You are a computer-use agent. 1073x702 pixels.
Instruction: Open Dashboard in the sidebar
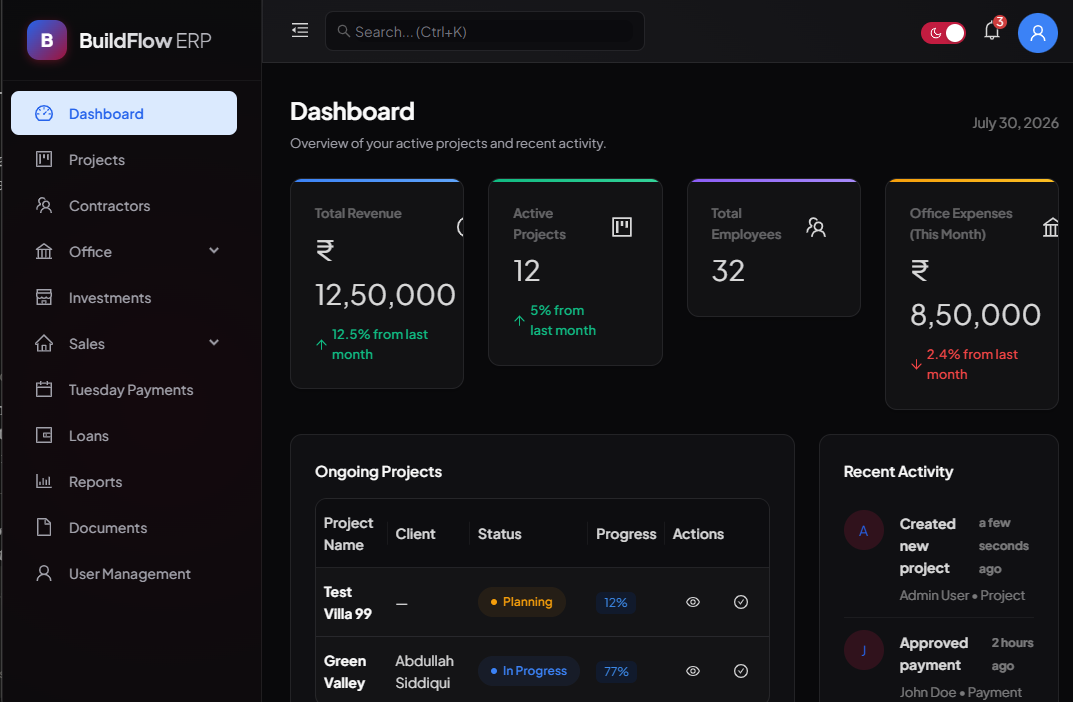[x=124, y=114]
